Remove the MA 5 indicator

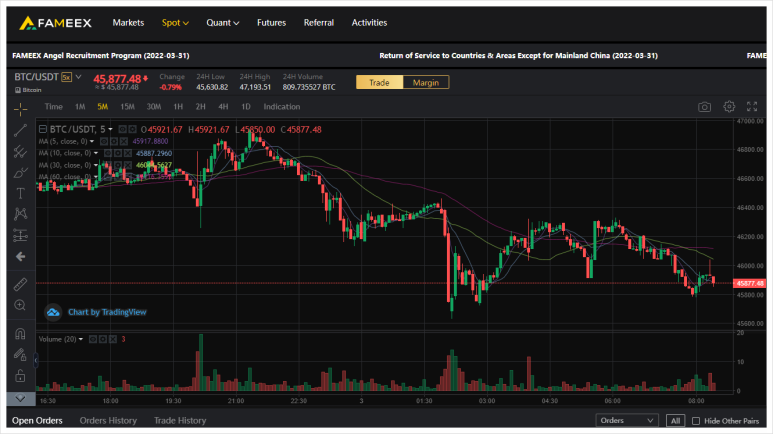coord(124,141)
